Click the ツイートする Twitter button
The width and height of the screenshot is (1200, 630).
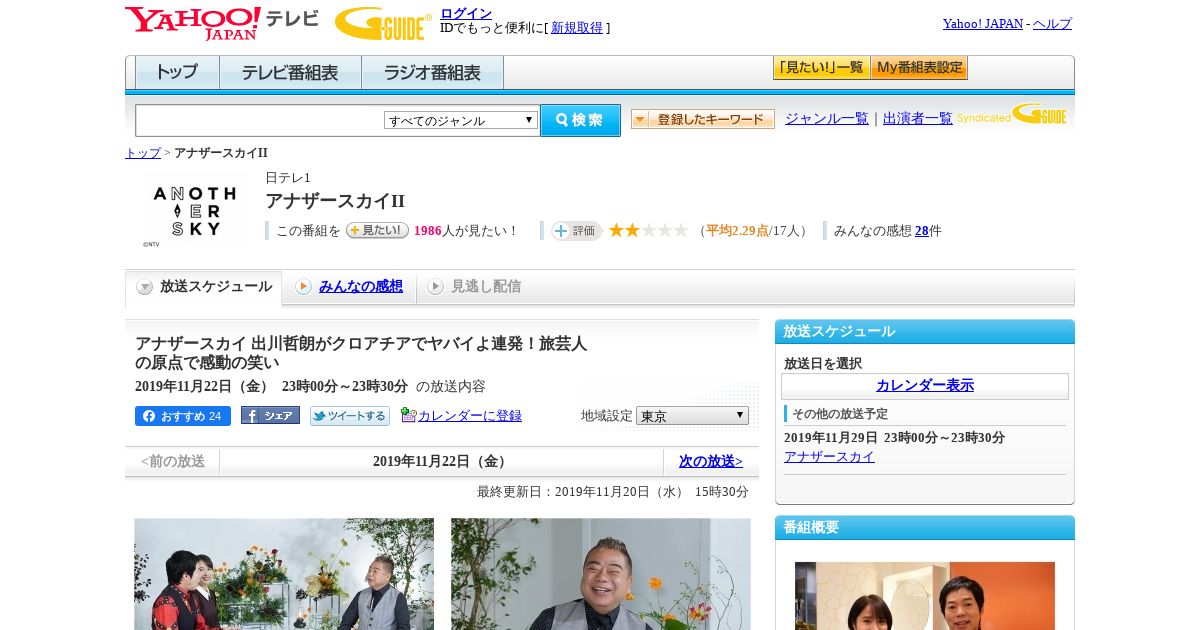[x=350, y=416]
